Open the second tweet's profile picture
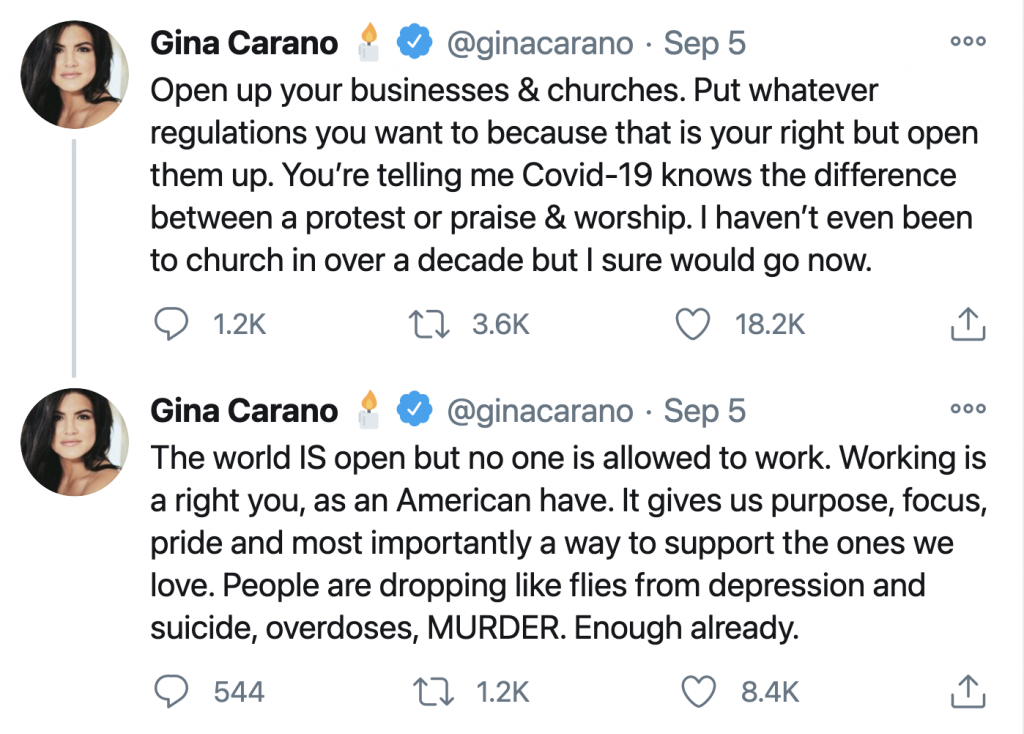1024x734 pixels. click(74, 442)
